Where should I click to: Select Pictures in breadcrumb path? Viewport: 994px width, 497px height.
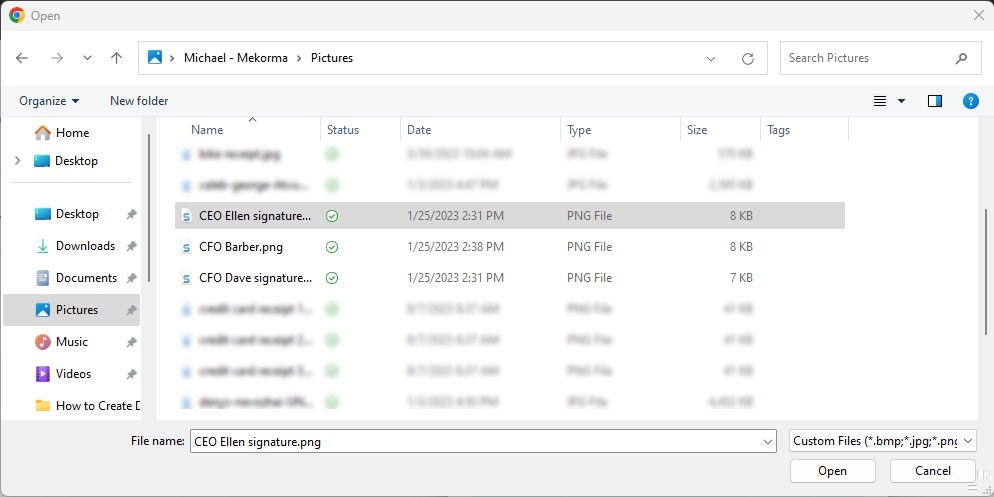click(x=332, y=58)
